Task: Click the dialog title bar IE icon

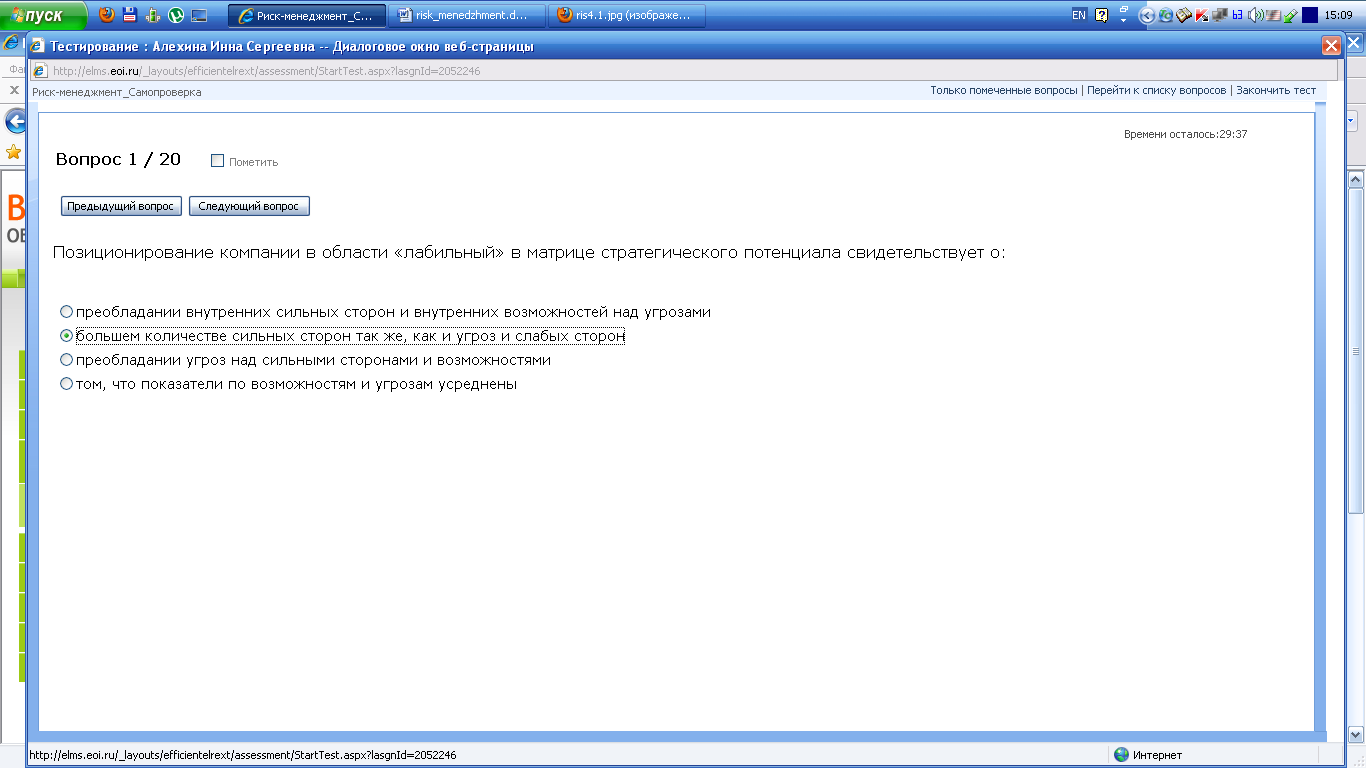Action: (x=38, y=46)
